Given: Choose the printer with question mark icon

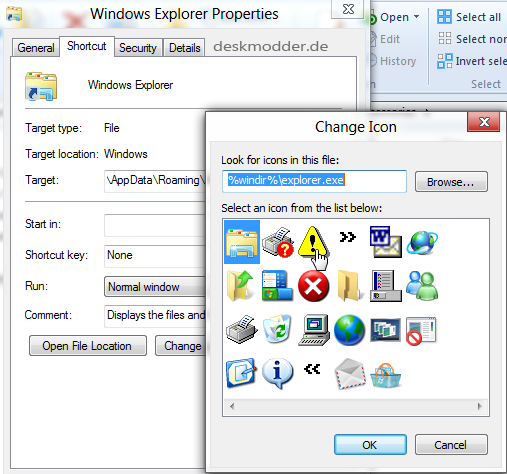Looking at the screenshot, I should tap(277, 242).
